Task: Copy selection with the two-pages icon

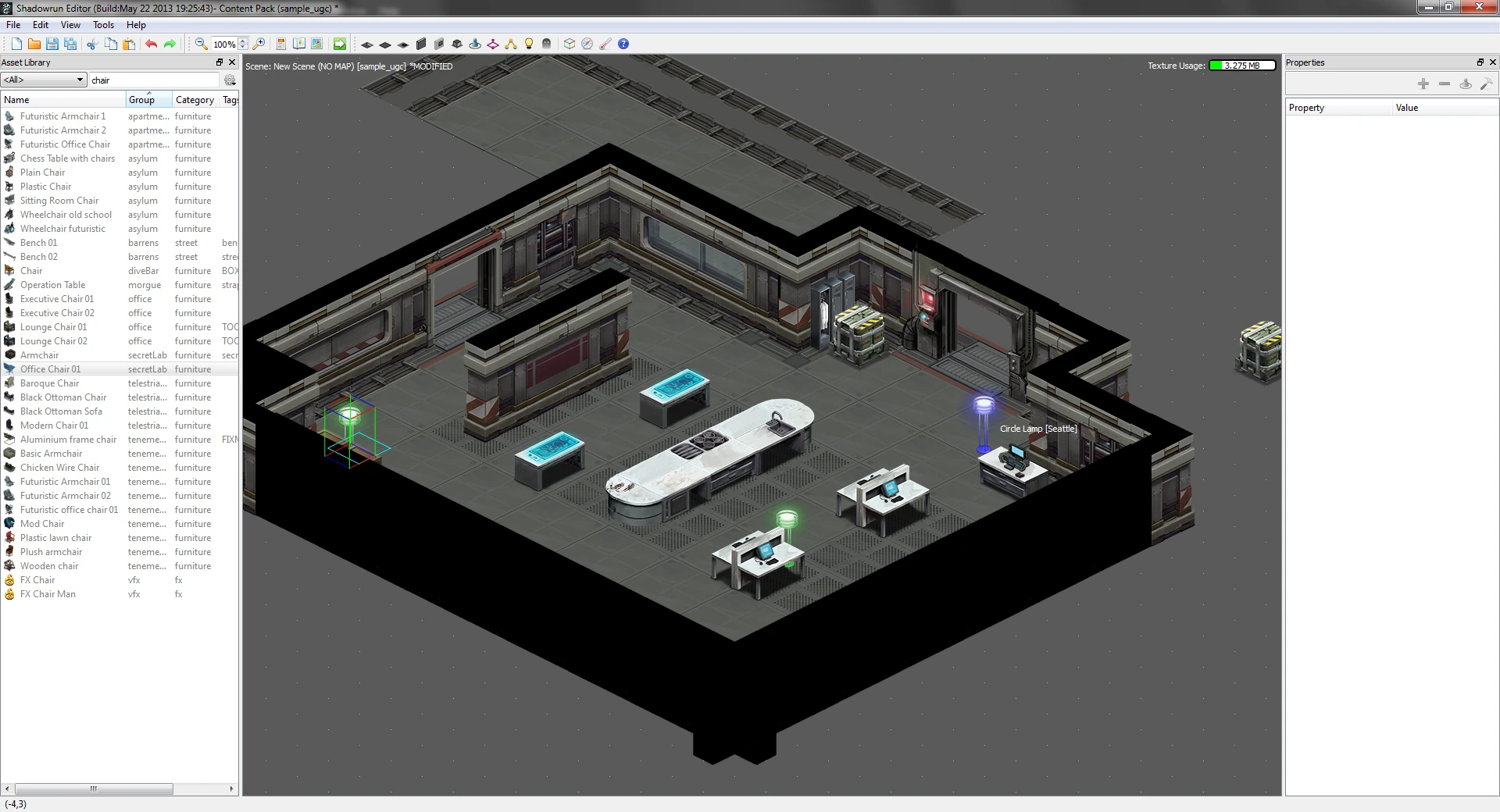Action: click(x=111, y=45)
